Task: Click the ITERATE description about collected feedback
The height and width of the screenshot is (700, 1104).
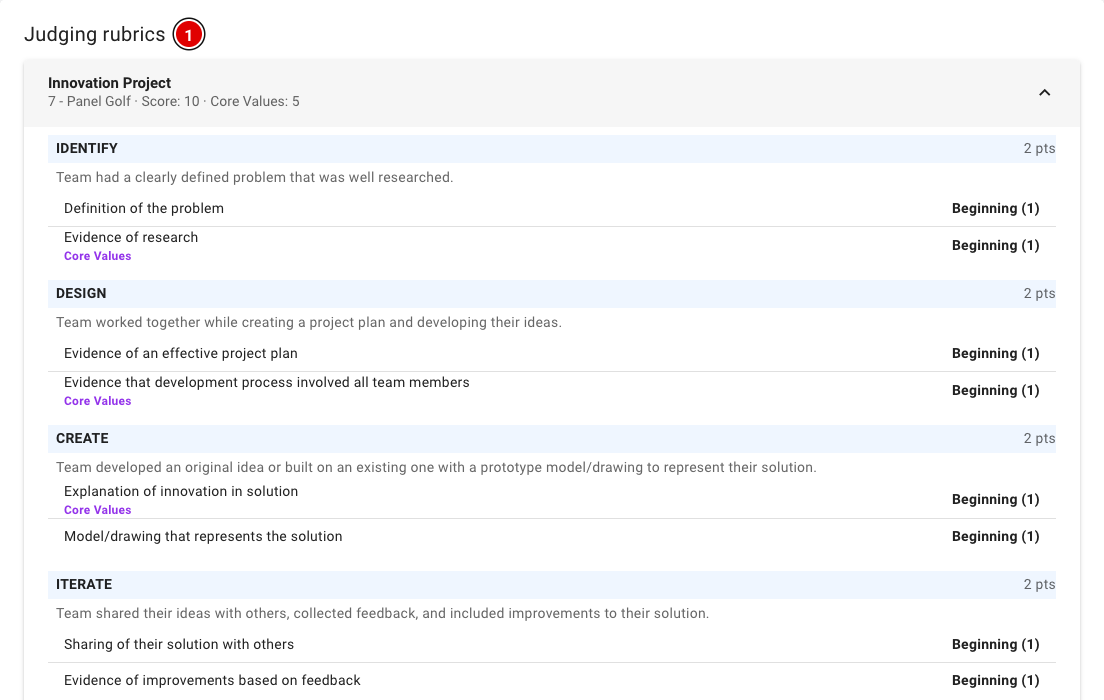Action: [x=382, y=613]
